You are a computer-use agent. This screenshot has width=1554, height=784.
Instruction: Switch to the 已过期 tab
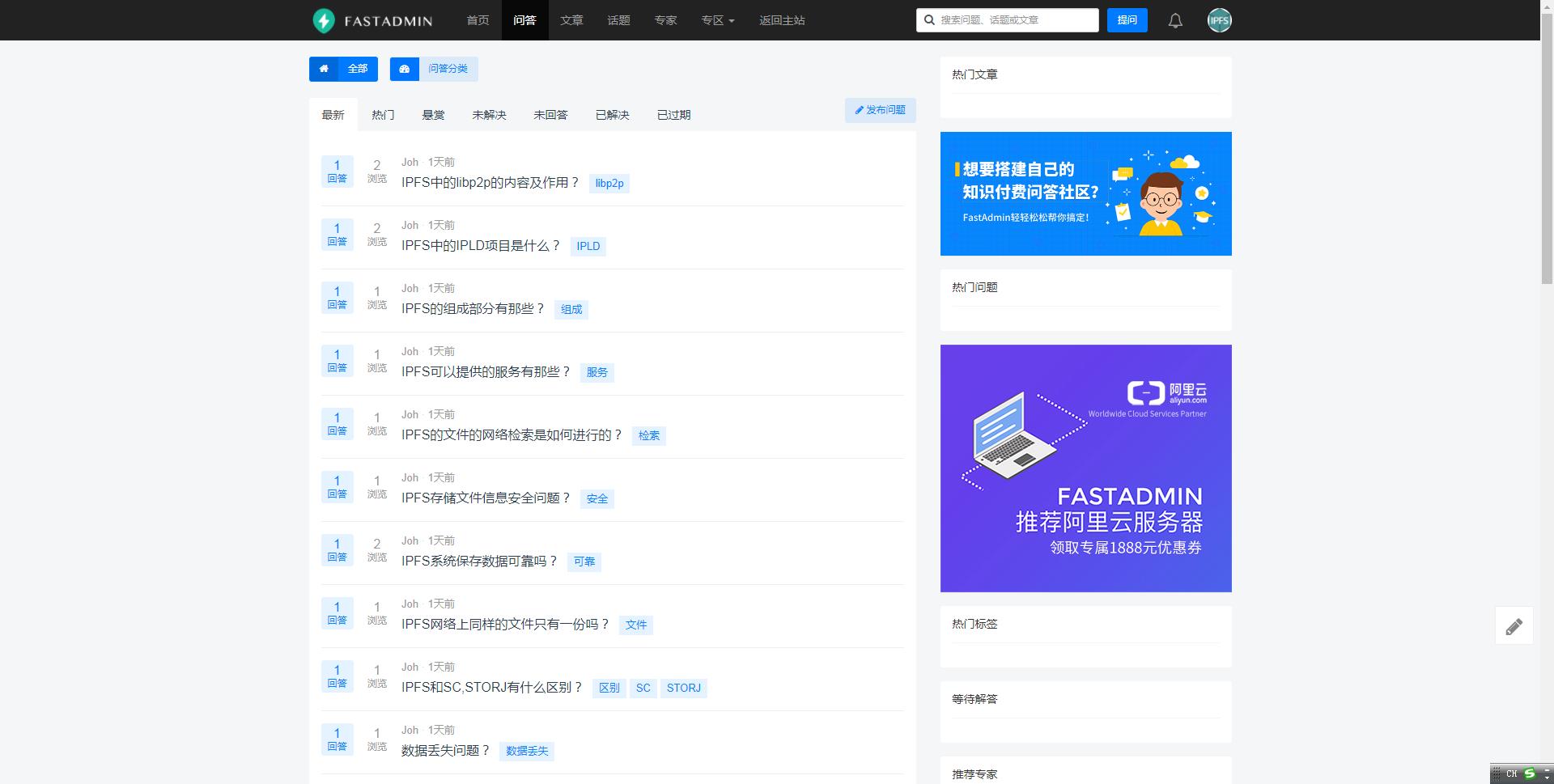673,115
